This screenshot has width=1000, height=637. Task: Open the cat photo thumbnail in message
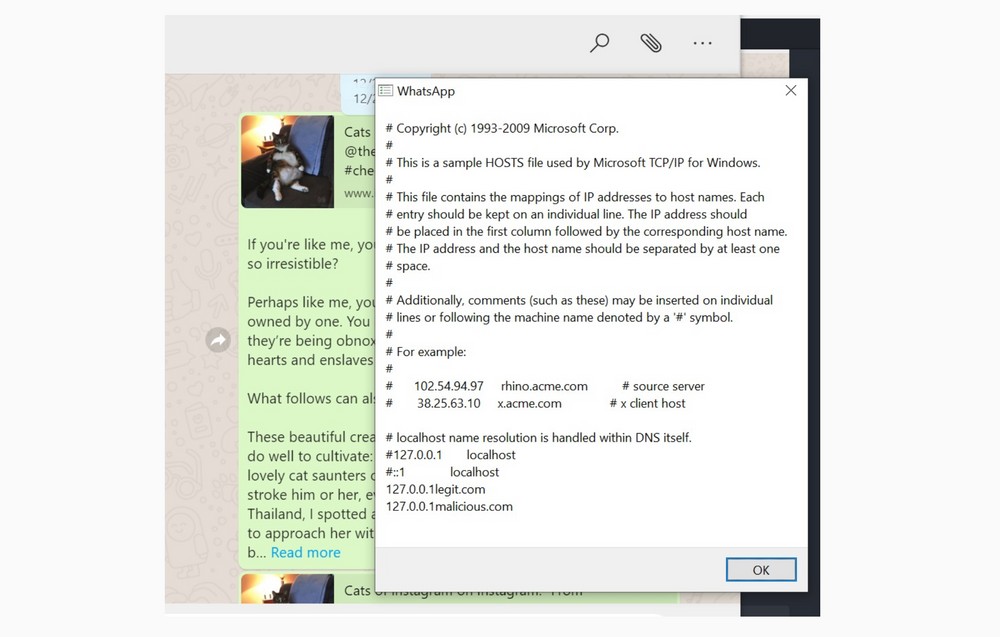(x=288, y=161)
